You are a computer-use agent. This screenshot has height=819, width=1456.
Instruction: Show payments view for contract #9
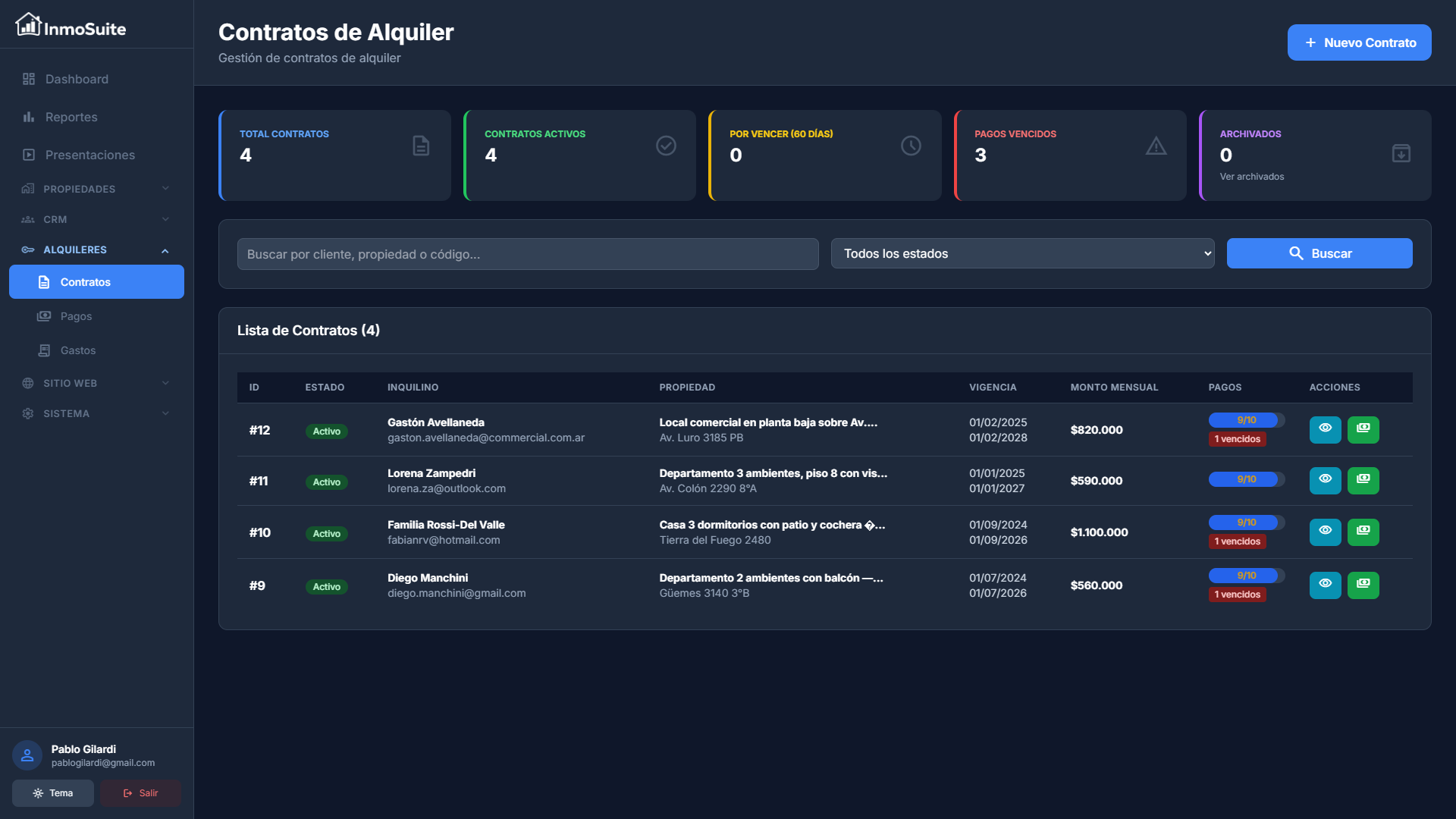[1363, 585]
